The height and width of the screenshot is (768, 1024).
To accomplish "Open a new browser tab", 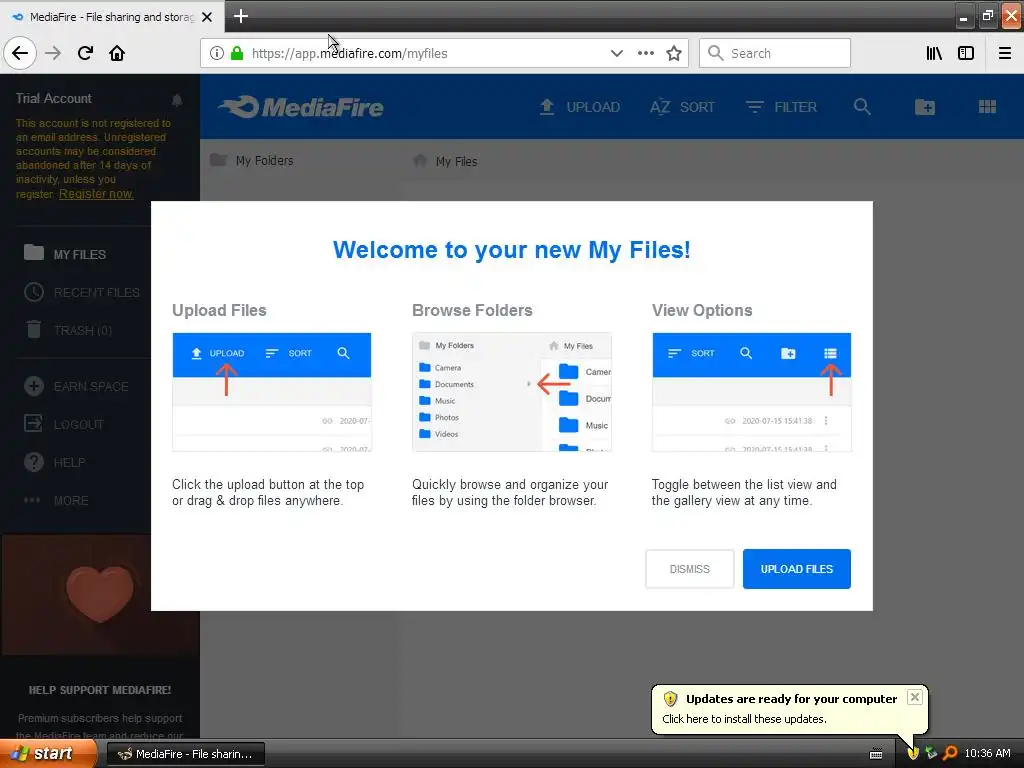I will pos(241,16).
